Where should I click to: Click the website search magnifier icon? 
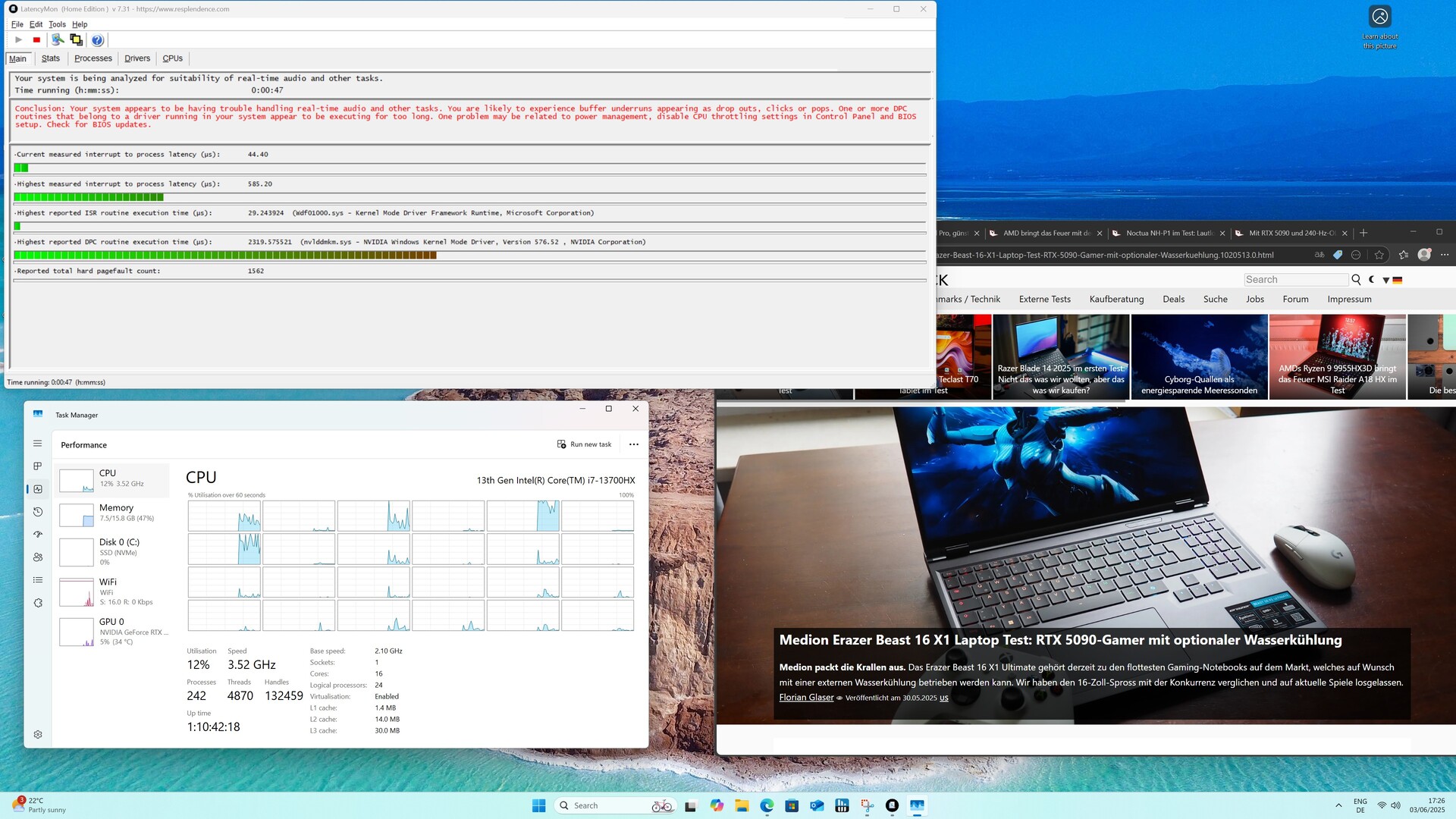[x=1356, y=280]
